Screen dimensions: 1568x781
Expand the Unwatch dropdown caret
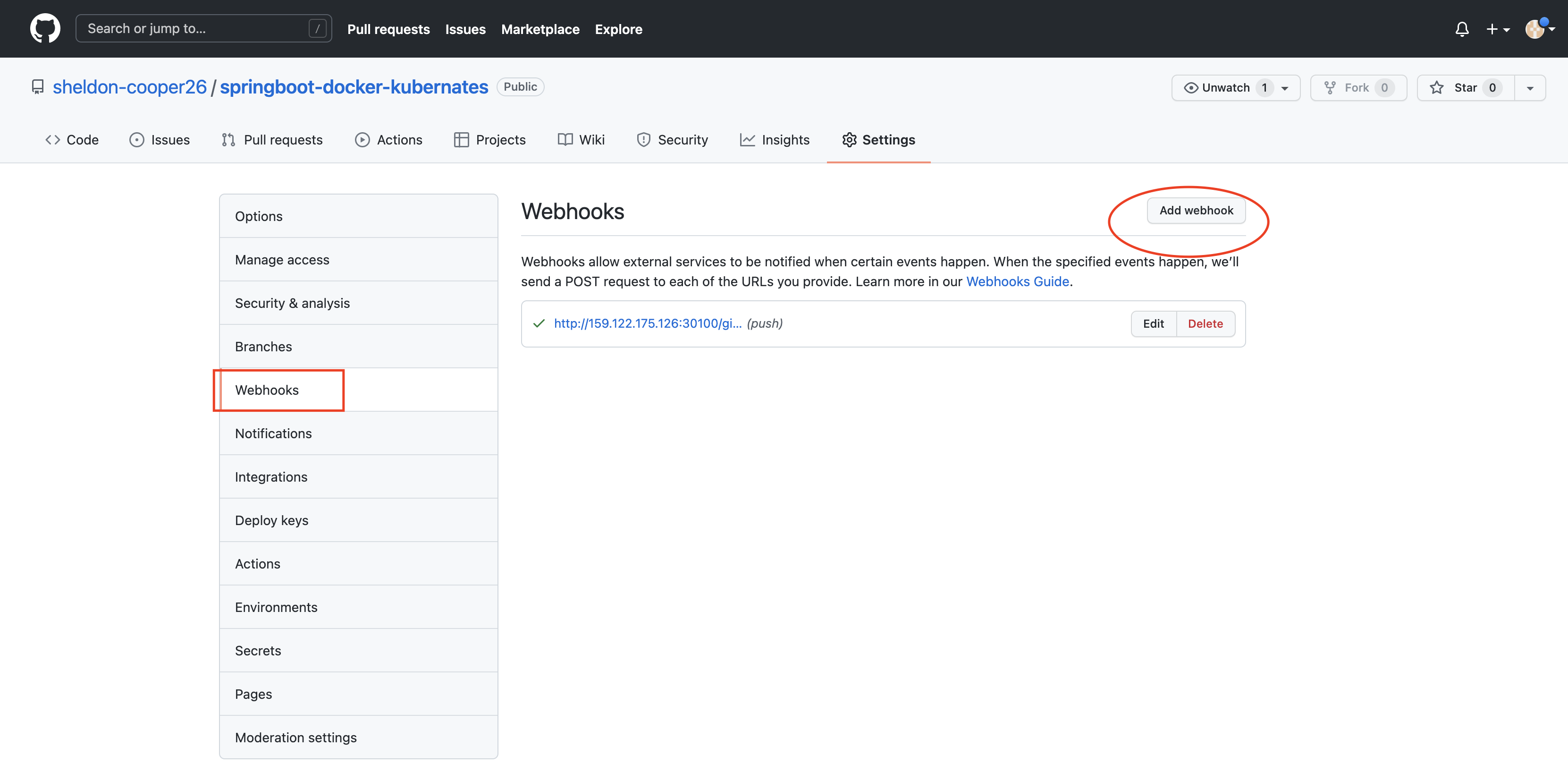(1284, 88)
